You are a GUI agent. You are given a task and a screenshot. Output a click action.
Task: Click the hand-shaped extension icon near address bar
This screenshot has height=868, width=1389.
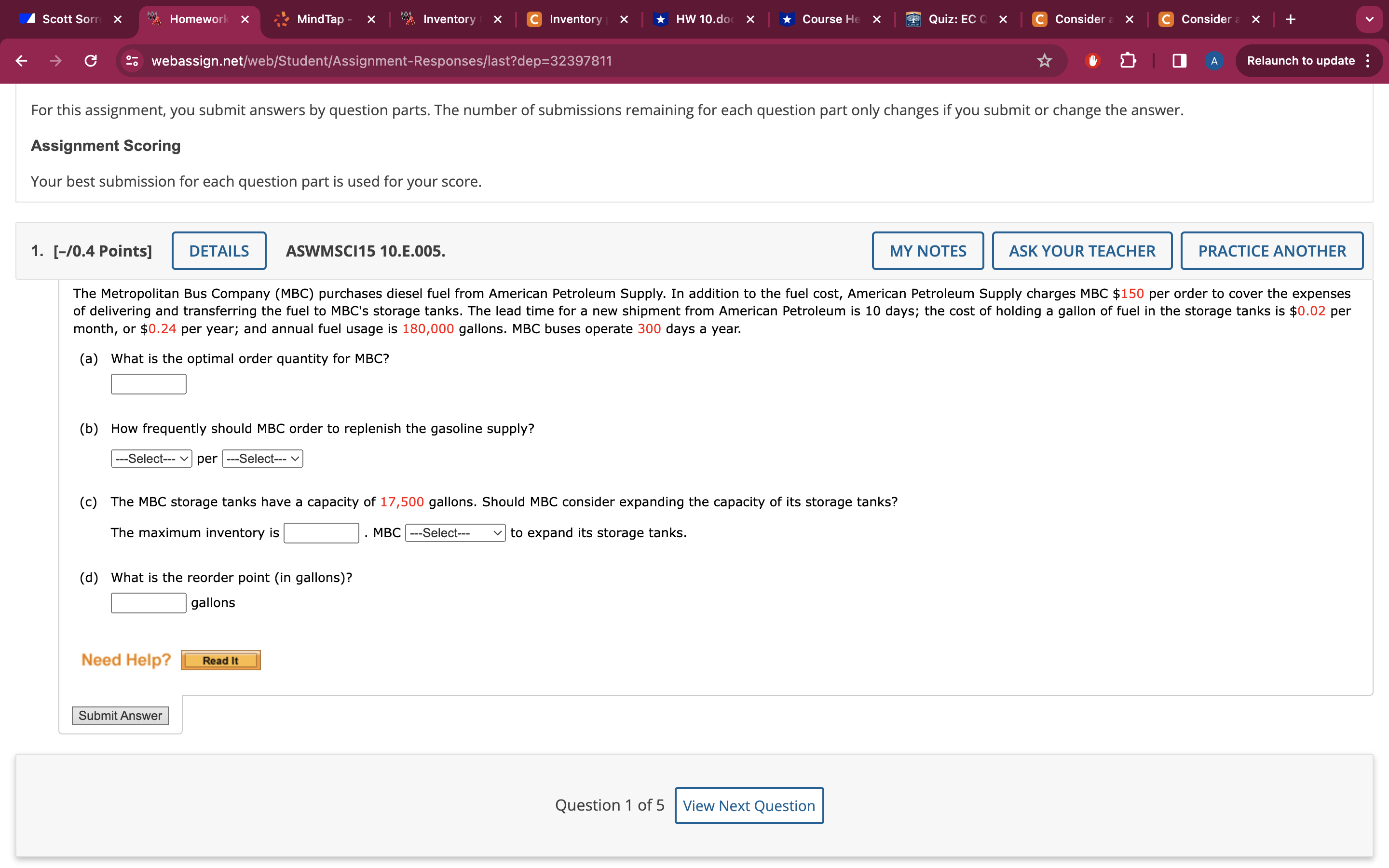(x=1092, y=60)
